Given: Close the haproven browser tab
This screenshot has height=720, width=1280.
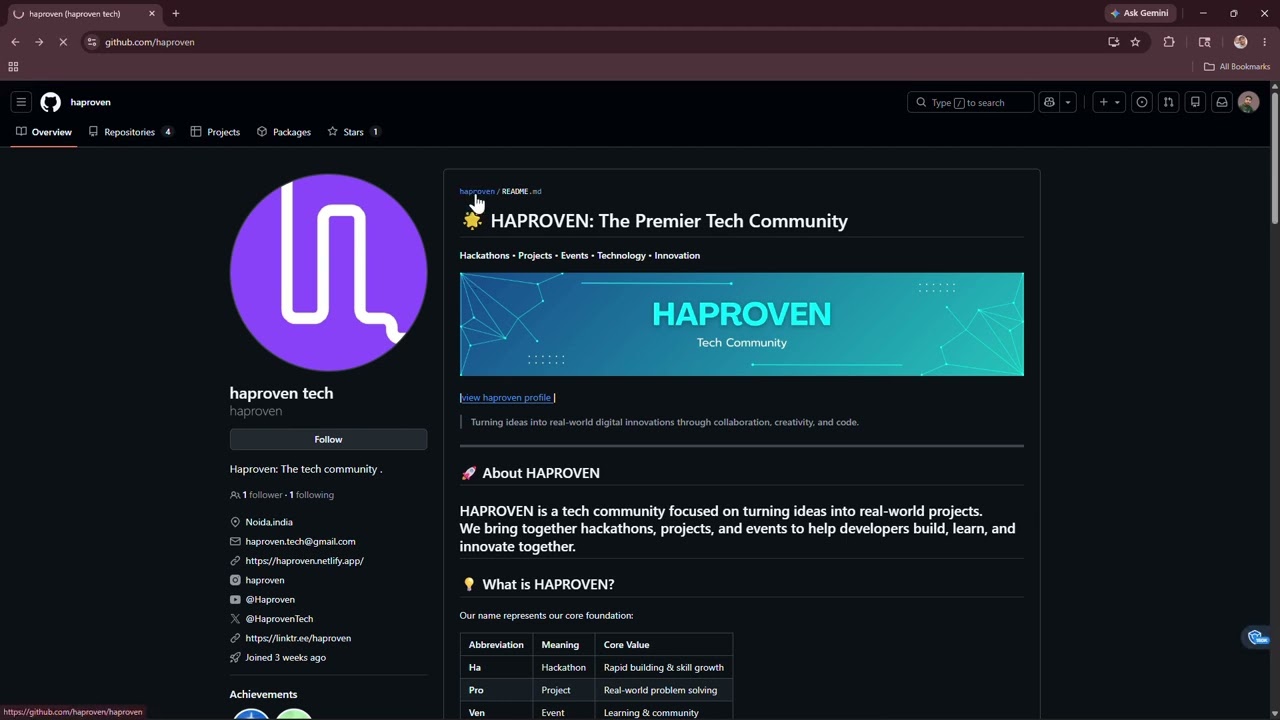Looking at the screenshot, I should (x=152, y=13).
